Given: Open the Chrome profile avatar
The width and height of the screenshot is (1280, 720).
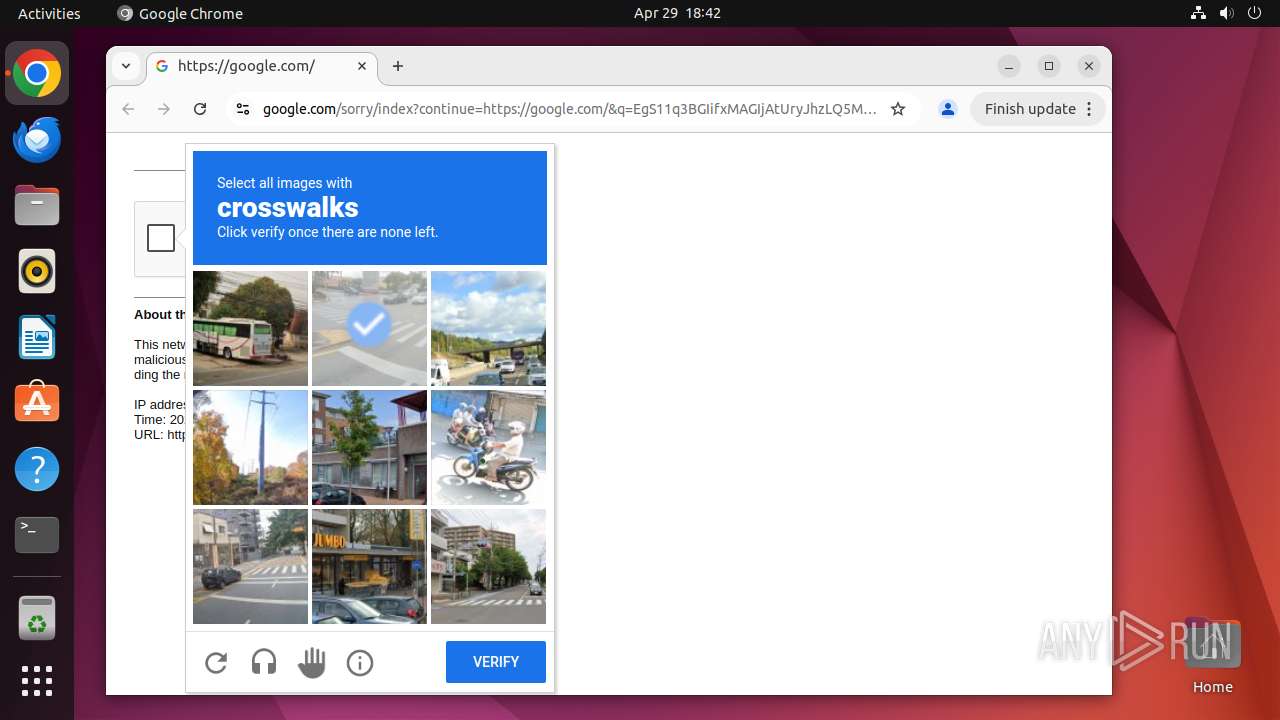Looking at the screenshot, I should [948, 109].
